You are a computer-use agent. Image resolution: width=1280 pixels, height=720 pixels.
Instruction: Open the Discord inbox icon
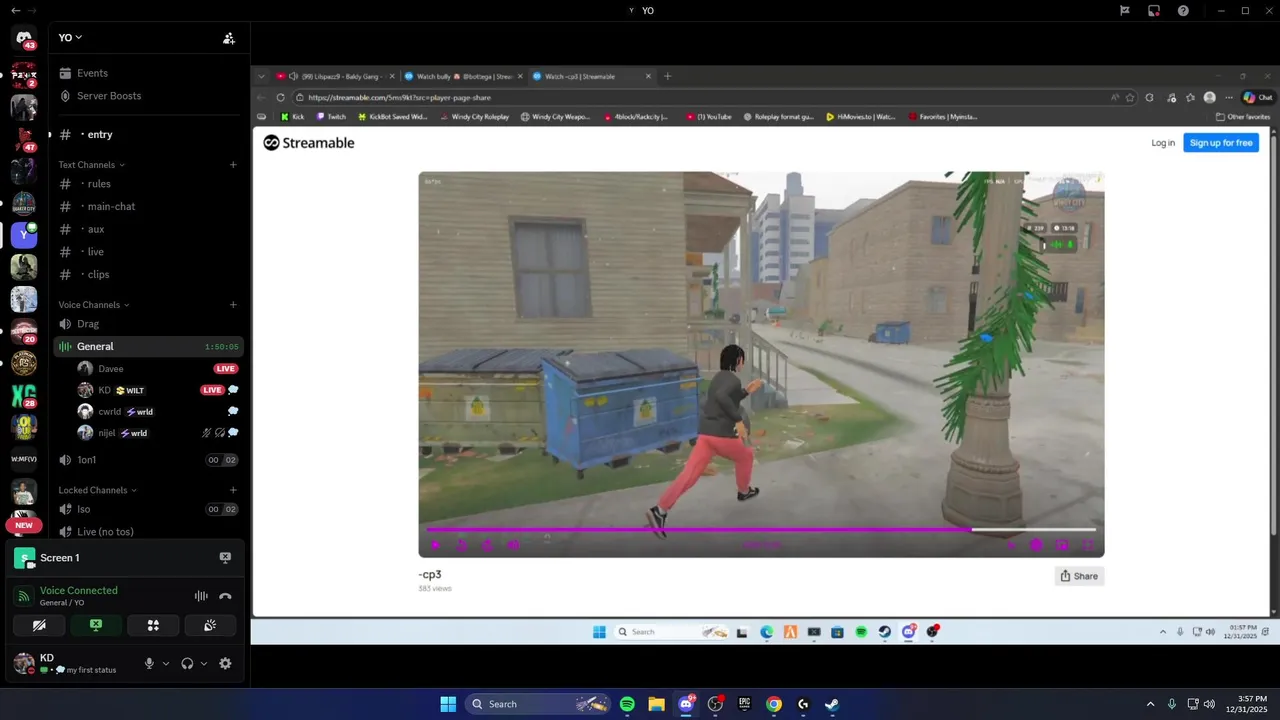click(x=1153, y=10)
